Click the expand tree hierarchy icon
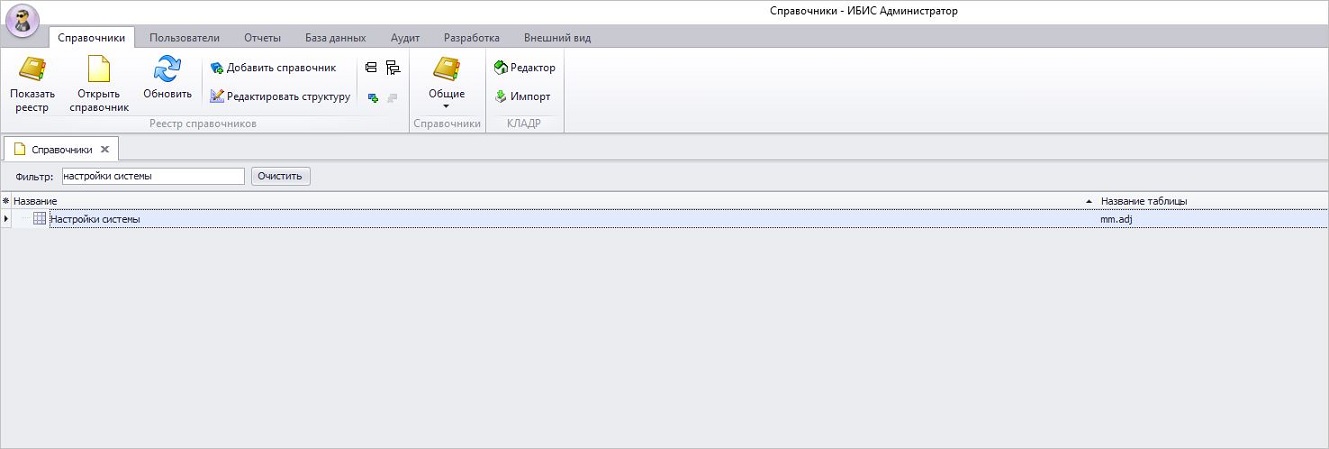 [x=392, y=68]
